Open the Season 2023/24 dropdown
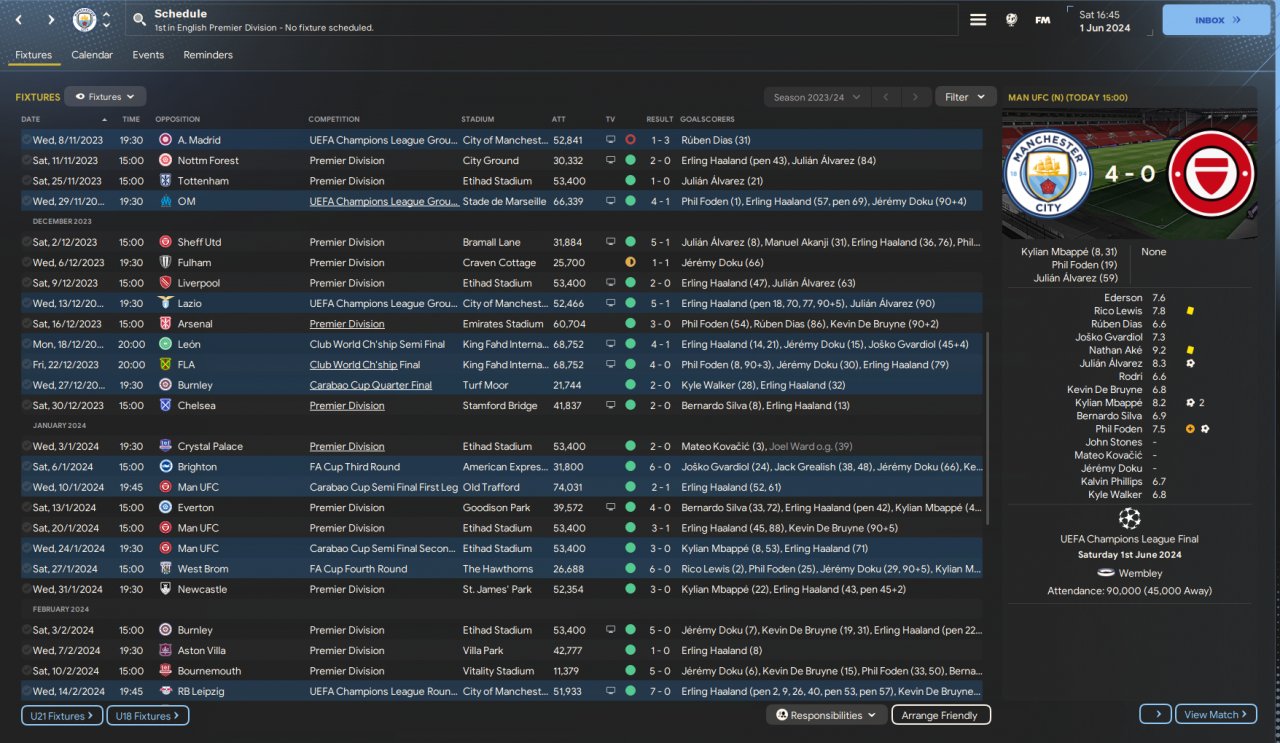Viewport: 1280px width, 743px height. coord(816,97)
